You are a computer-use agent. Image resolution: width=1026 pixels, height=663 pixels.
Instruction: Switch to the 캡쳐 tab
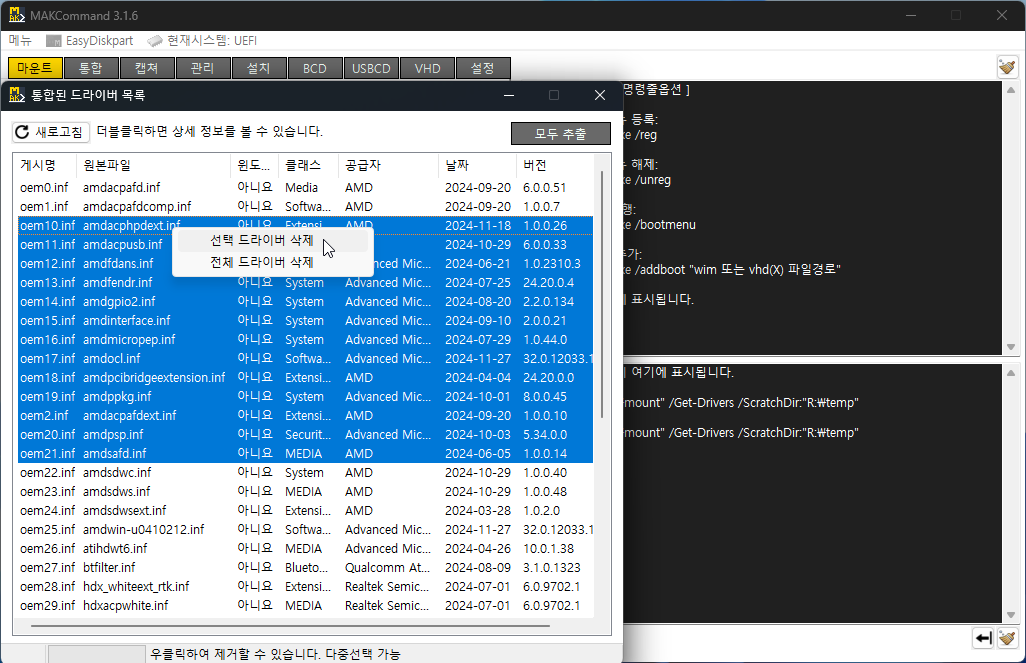click(147, 68)
